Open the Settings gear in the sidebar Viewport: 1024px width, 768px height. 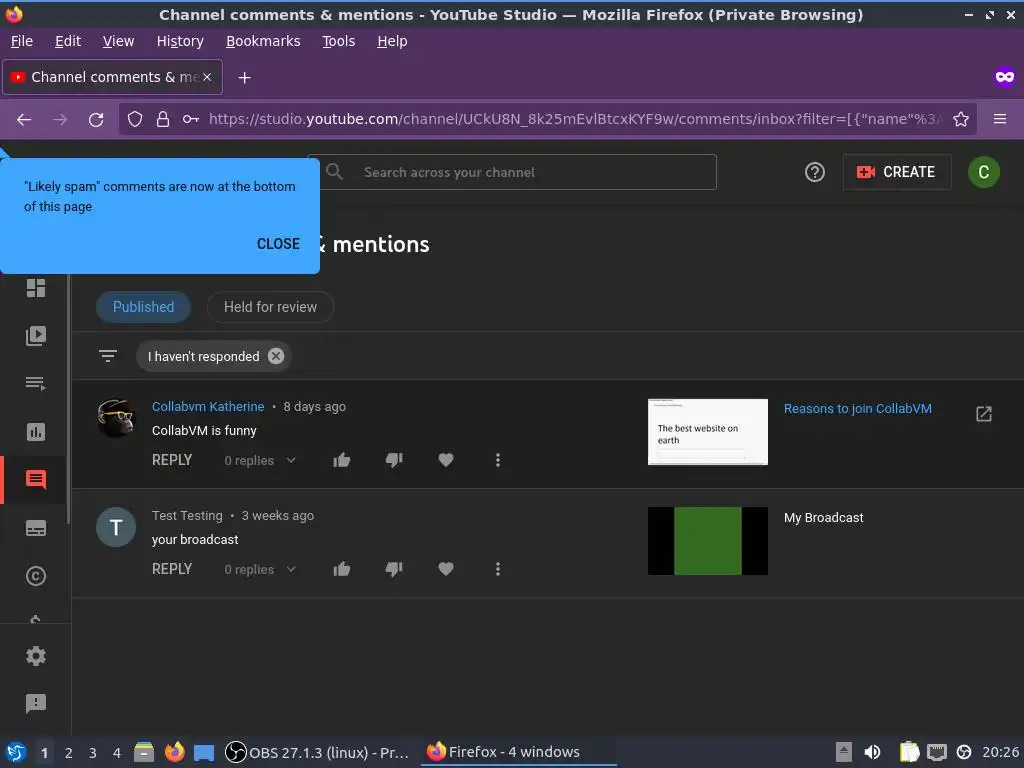(36, 656)
